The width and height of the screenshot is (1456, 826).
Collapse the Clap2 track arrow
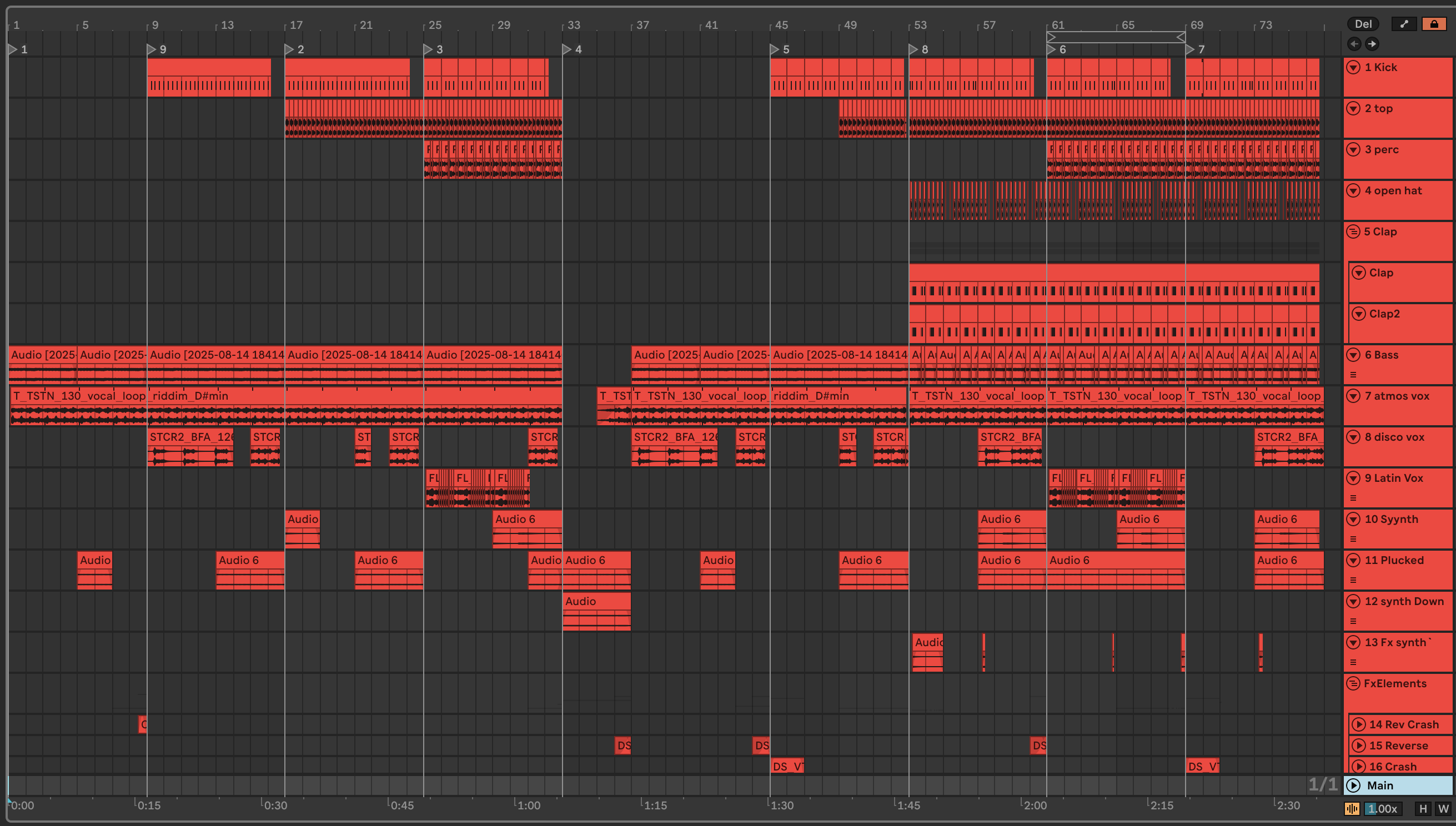coord(1358,314)
